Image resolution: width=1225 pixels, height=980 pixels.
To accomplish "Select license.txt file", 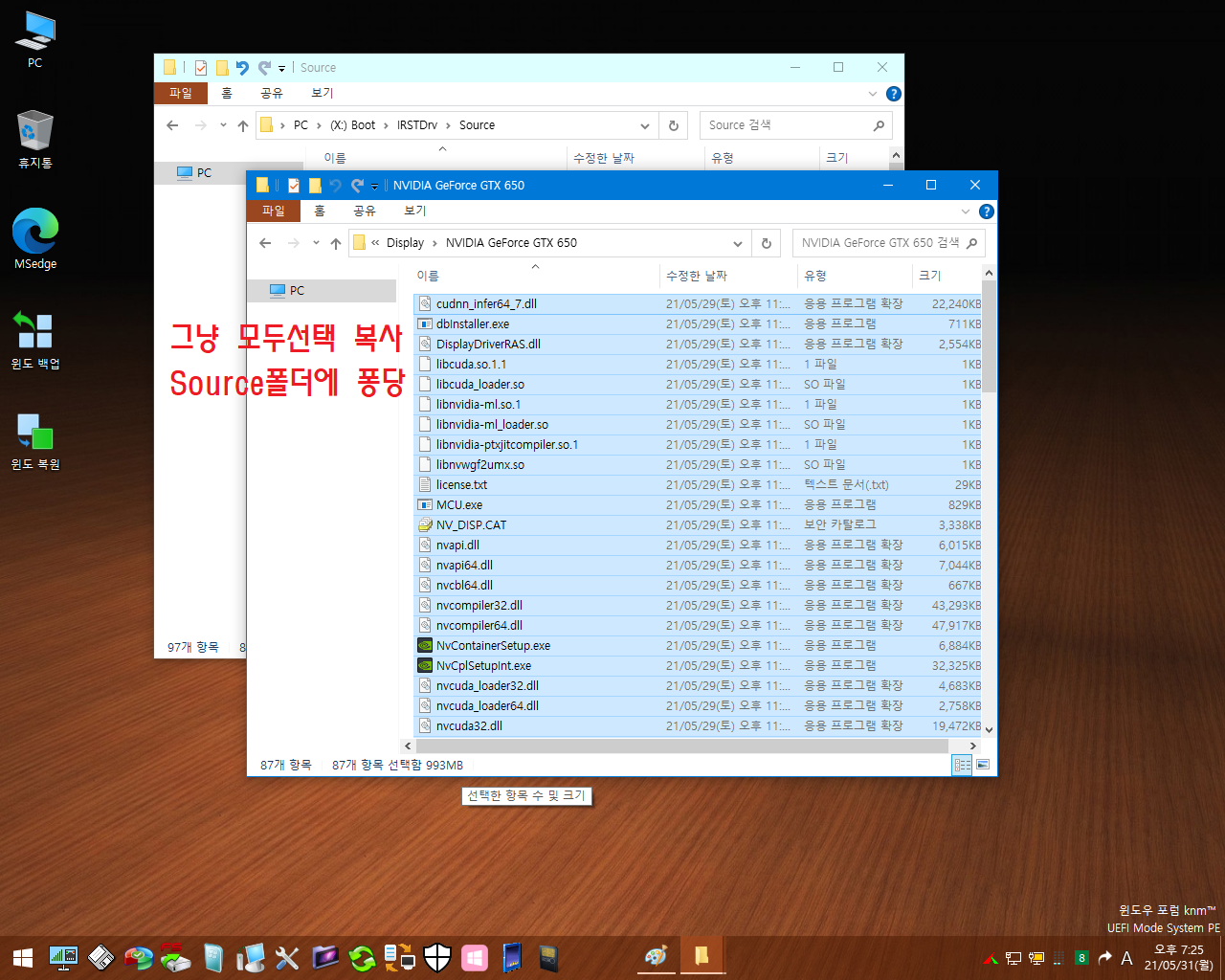I will [698, 484].
